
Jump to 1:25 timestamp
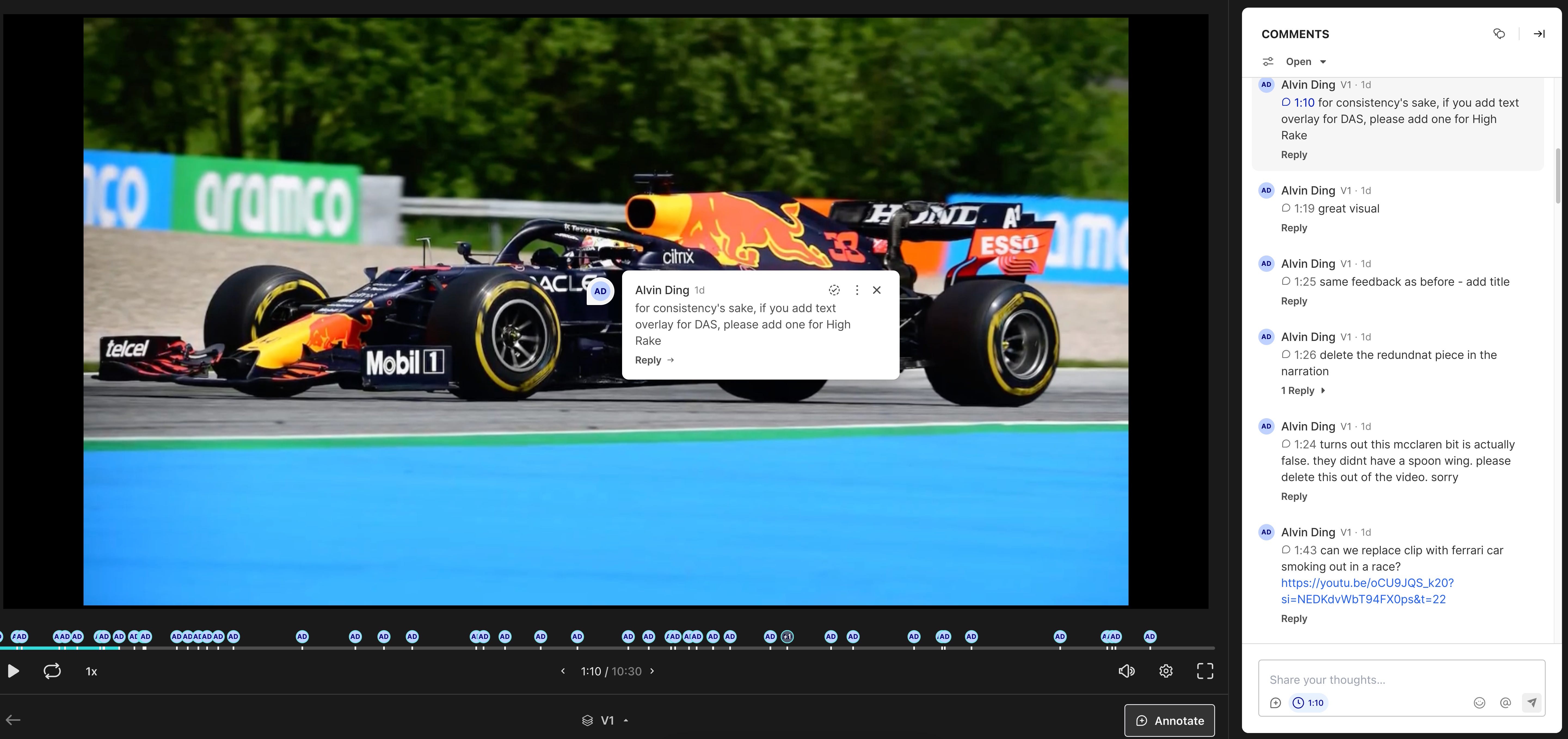click(x=1304, y=281)
